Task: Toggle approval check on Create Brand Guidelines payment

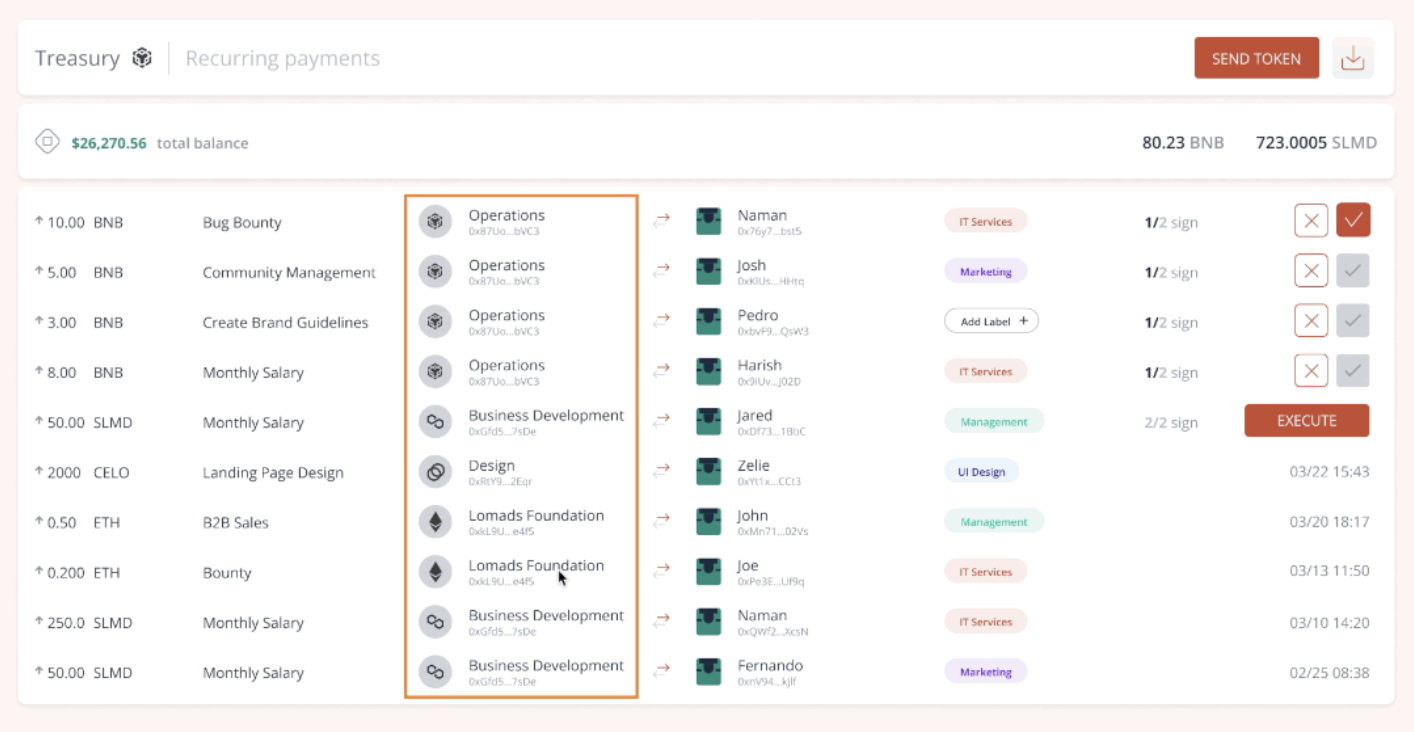Action: [x=1353, y=320]
